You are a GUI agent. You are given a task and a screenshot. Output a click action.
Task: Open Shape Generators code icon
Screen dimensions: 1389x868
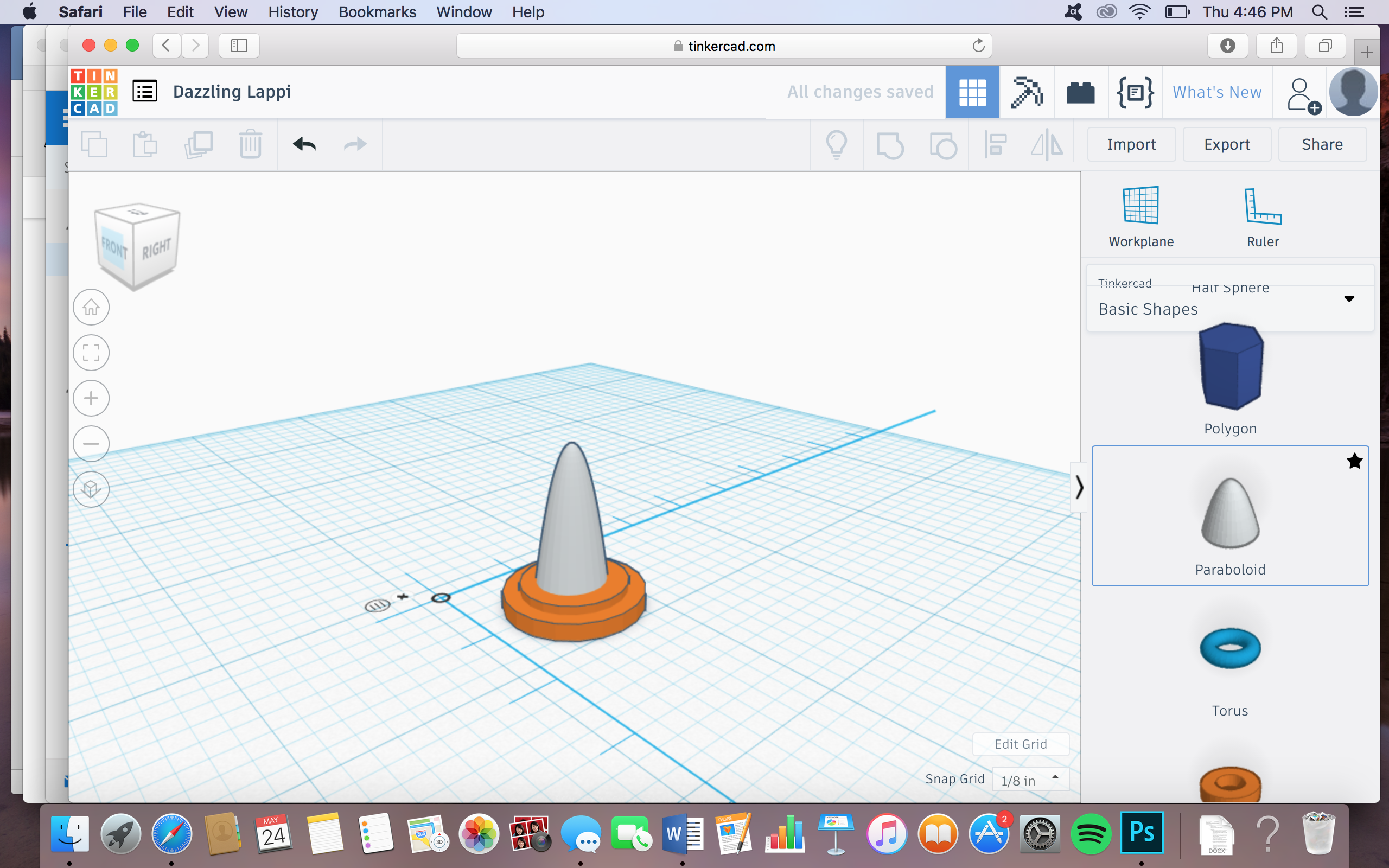(x=1135, y=92)
